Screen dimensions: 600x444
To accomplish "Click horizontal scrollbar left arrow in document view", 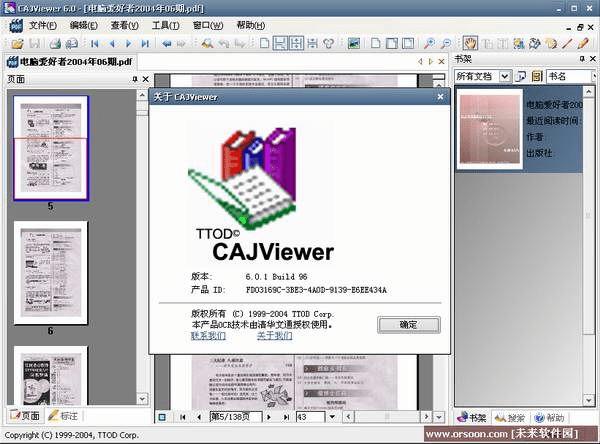I will tap(348, 416).
